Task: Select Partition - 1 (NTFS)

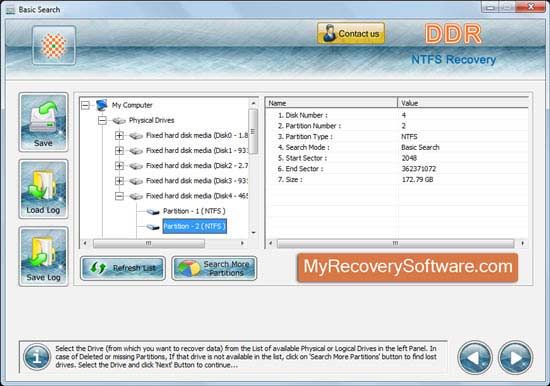Action: pyautogui.click(x=194, y=211)
